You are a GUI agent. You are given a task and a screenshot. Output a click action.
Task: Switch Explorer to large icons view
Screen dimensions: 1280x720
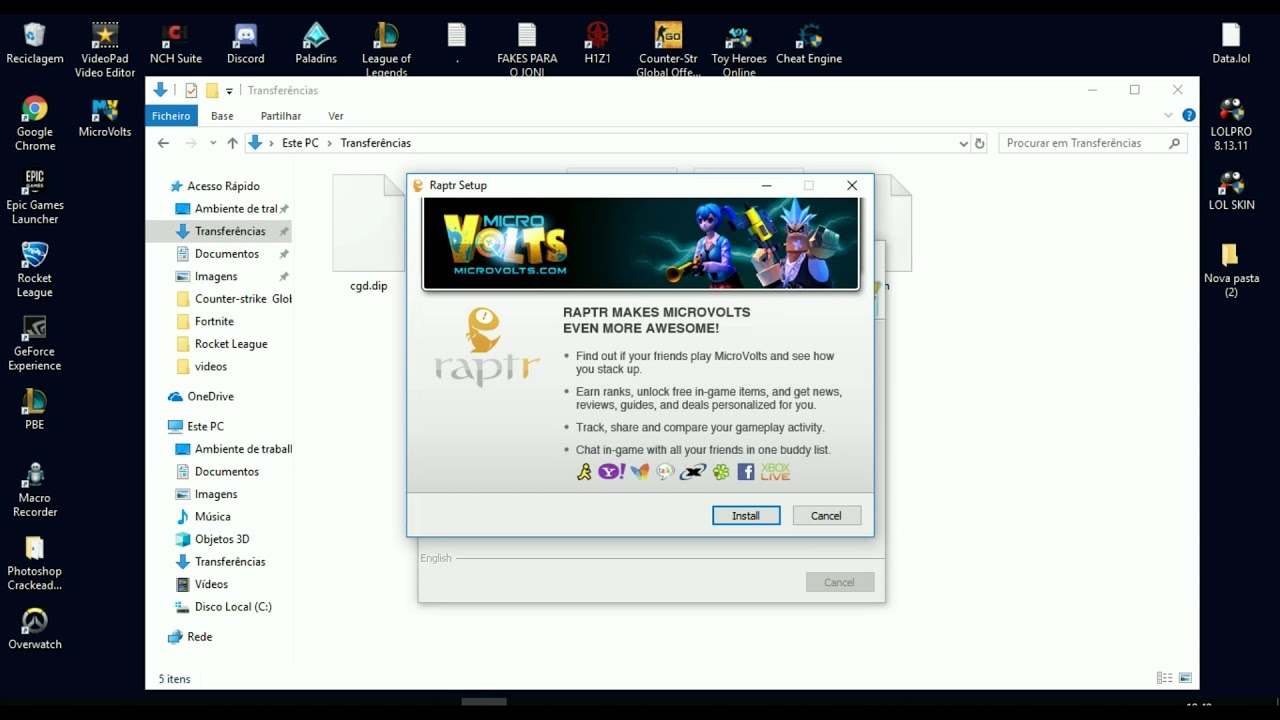click(x=1185, y=678)
